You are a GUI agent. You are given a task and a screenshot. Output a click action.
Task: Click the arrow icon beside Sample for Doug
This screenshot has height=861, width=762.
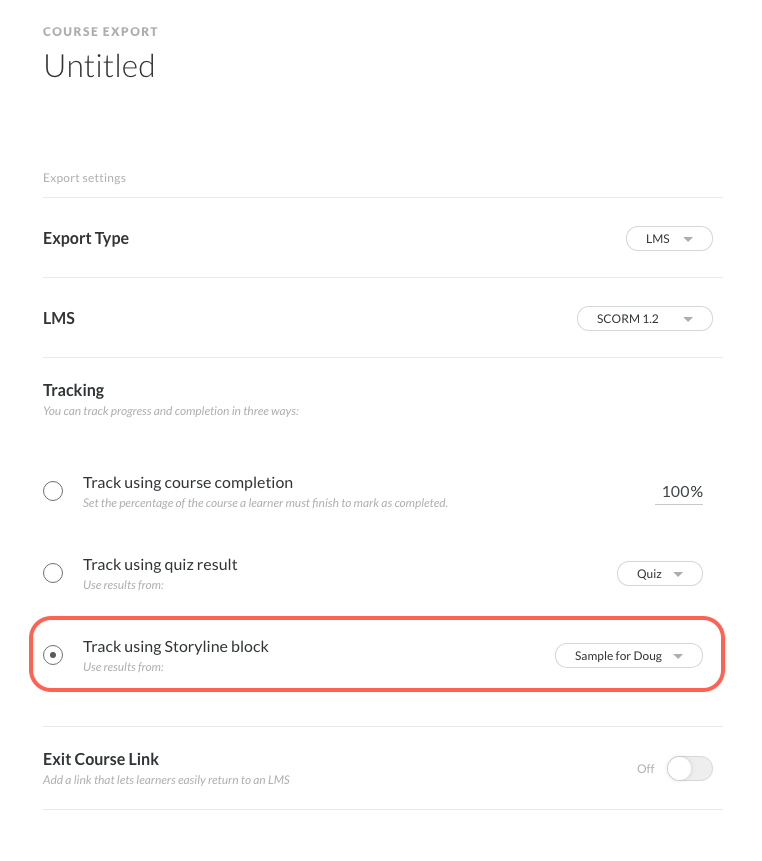pyautogui.click(x=678, y=656)
